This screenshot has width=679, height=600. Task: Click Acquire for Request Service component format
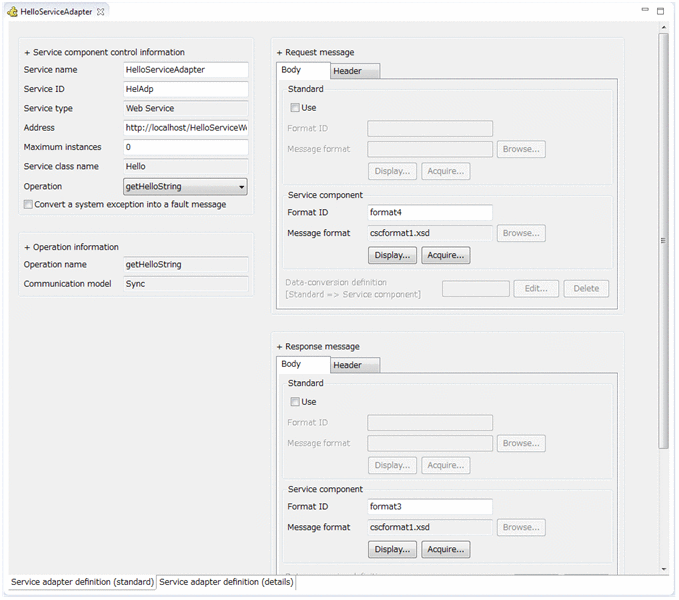446,255
